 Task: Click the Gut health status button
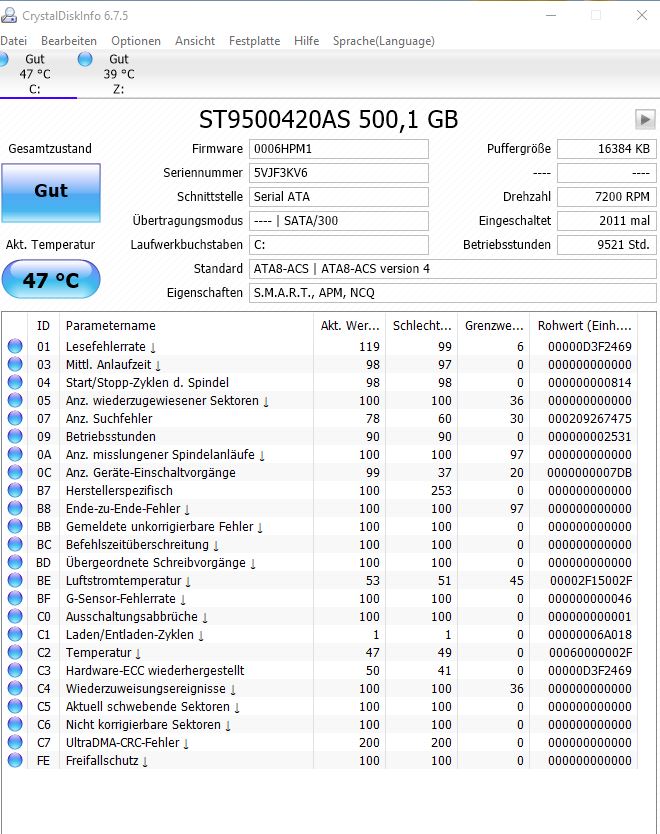51,192
